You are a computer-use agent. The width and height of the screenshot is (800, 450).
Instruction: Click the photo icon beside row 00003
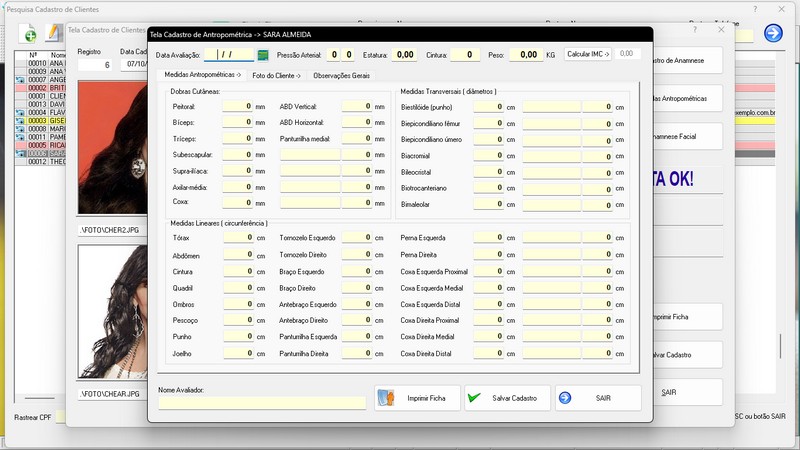20,121
